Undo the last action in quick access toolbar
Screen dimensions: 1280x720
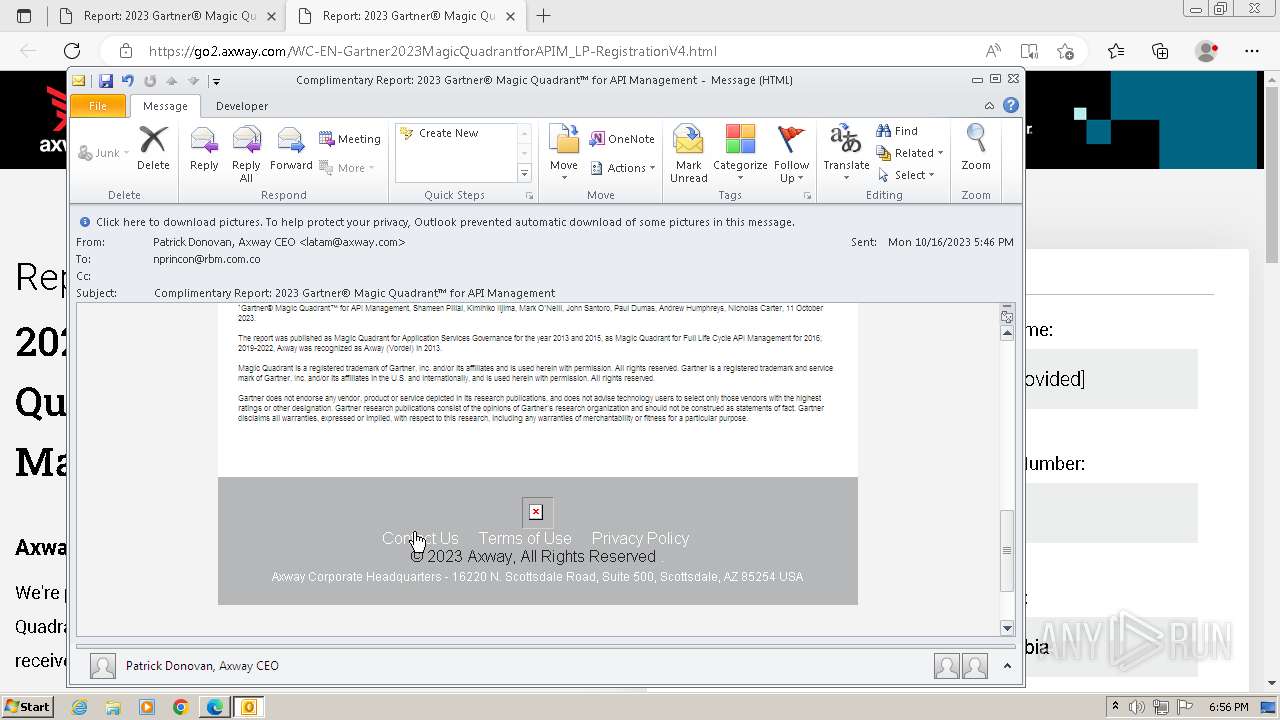click(127, 81)
